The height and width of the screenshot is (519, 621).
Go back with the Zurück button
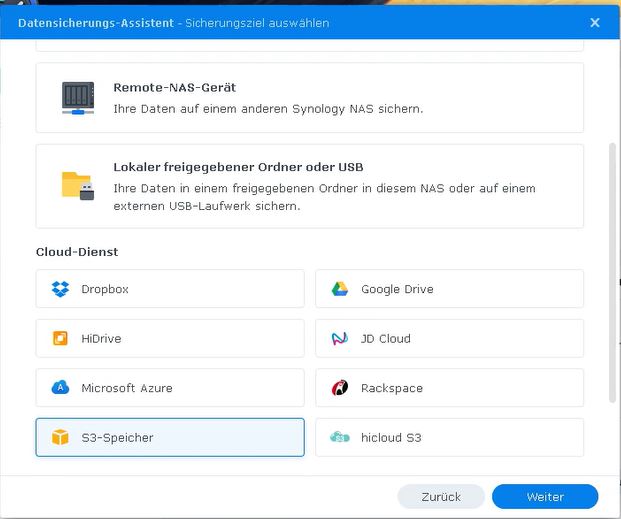pyautogui.click(x=441, y=496)
